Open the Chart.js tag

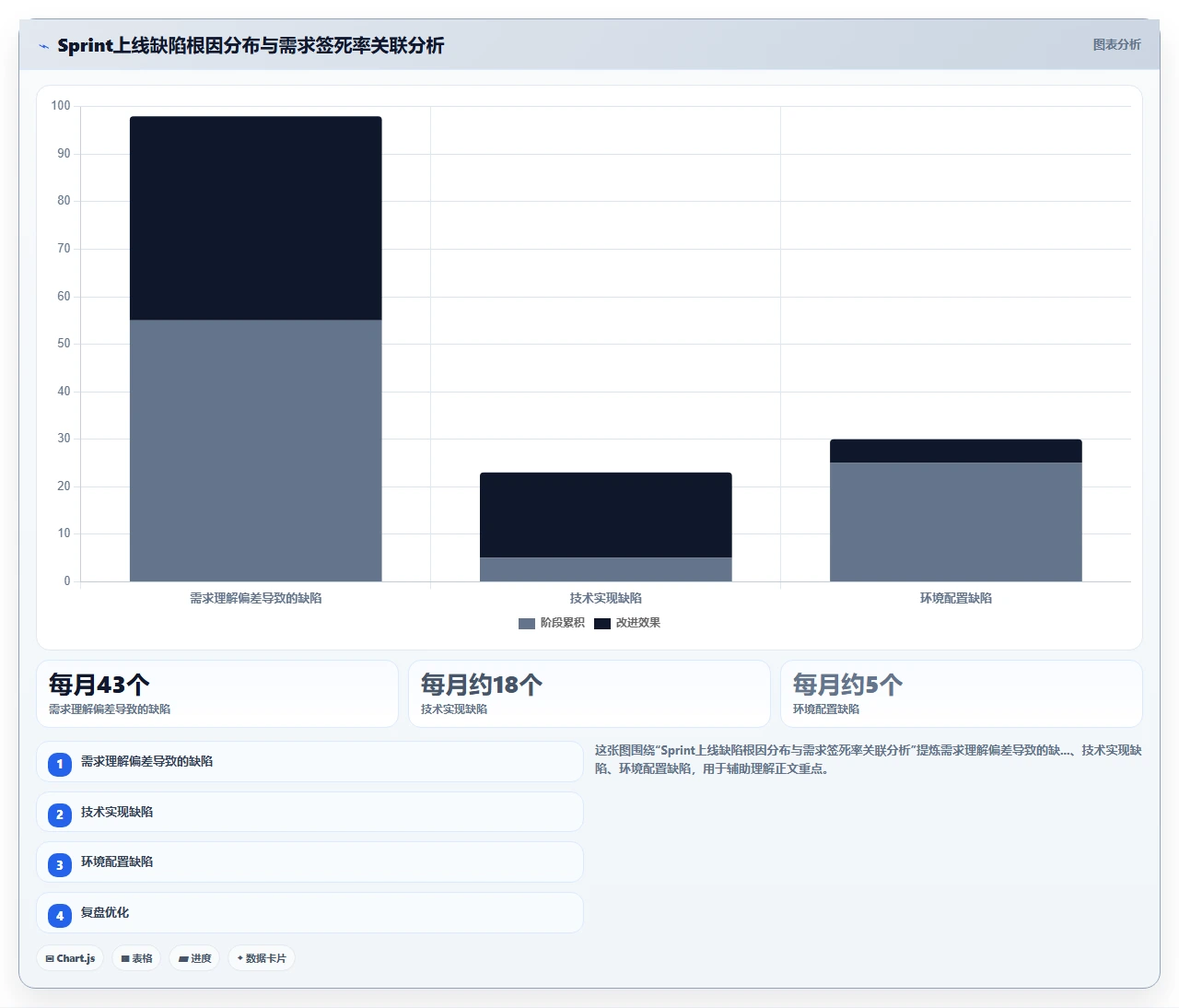coord(70,958)
